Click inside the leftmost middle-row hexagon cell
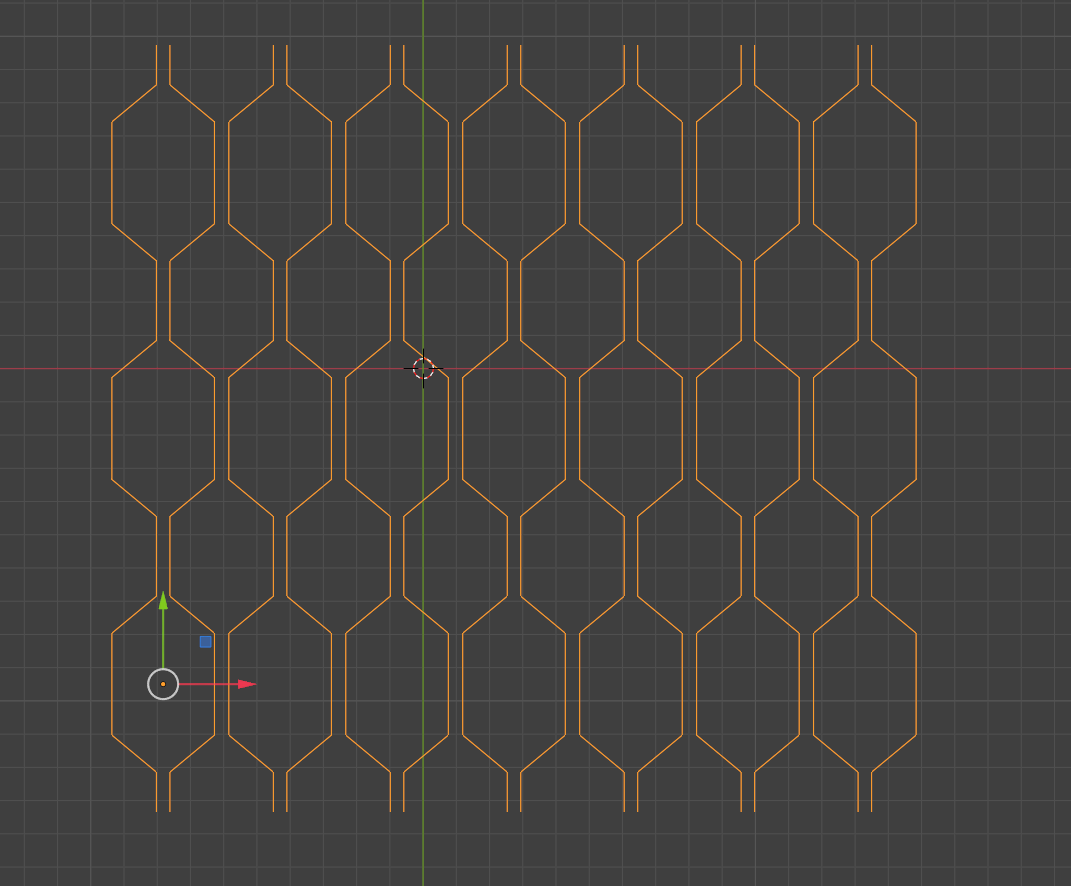 tap(163, 428)
